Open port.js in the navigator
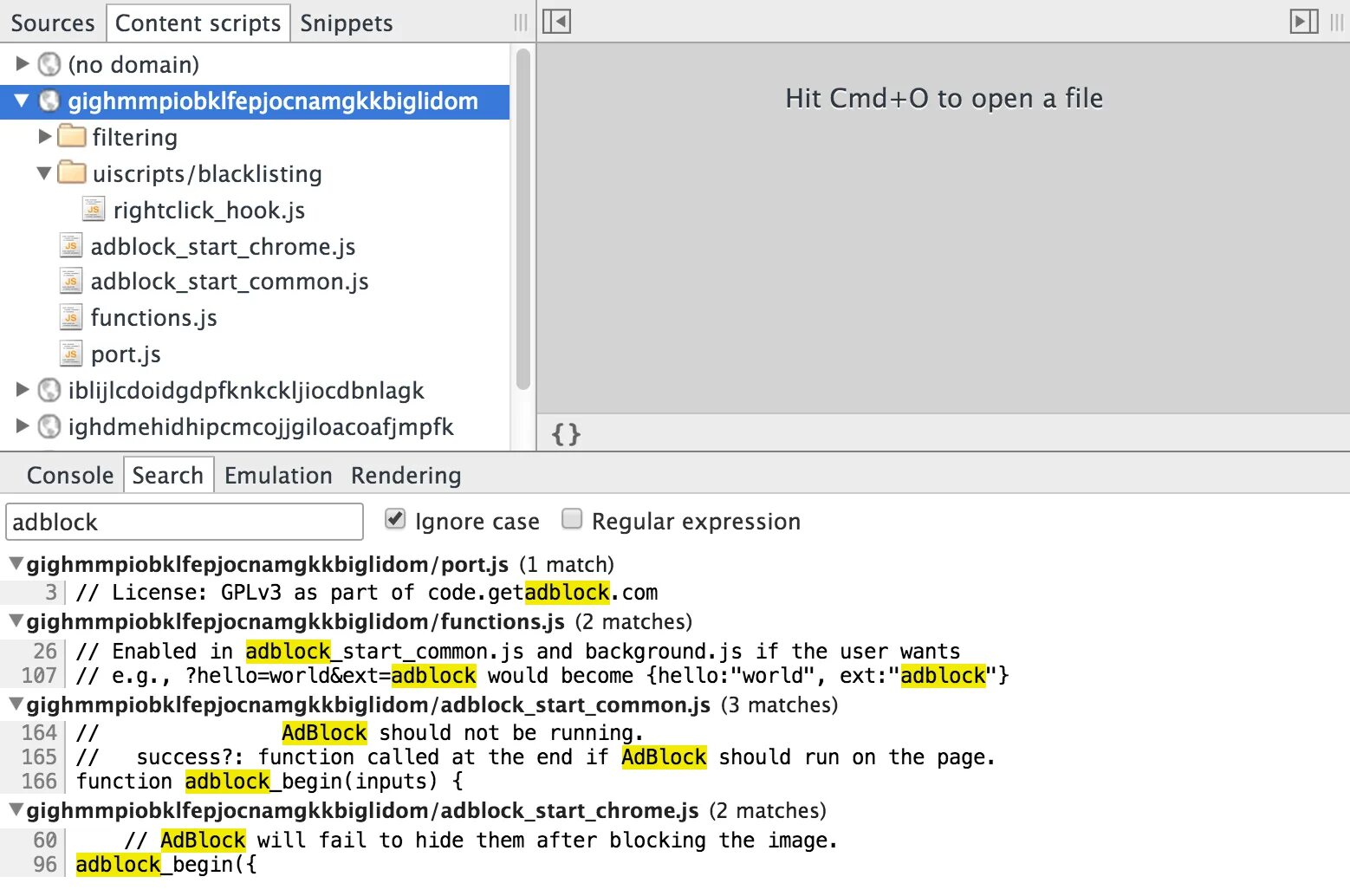Image resolution: width=1350 pixels, height=896 pixels. click(x=126, y=354)
